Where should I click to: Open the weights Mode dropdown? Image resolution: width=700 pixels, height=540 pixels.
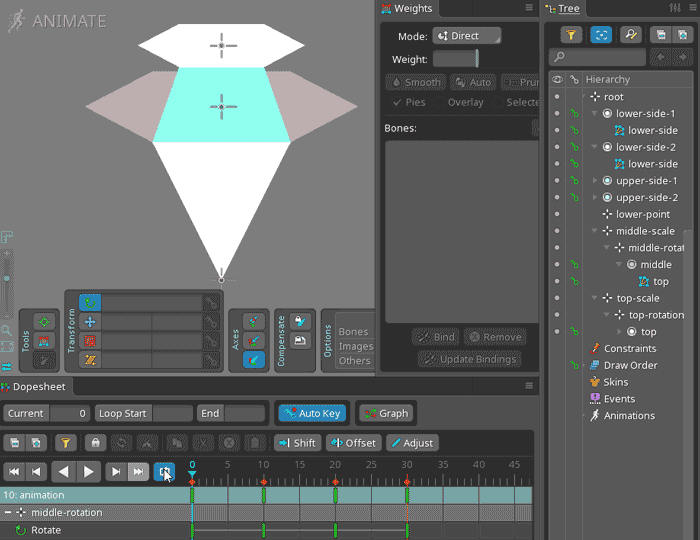coord(467,36)
